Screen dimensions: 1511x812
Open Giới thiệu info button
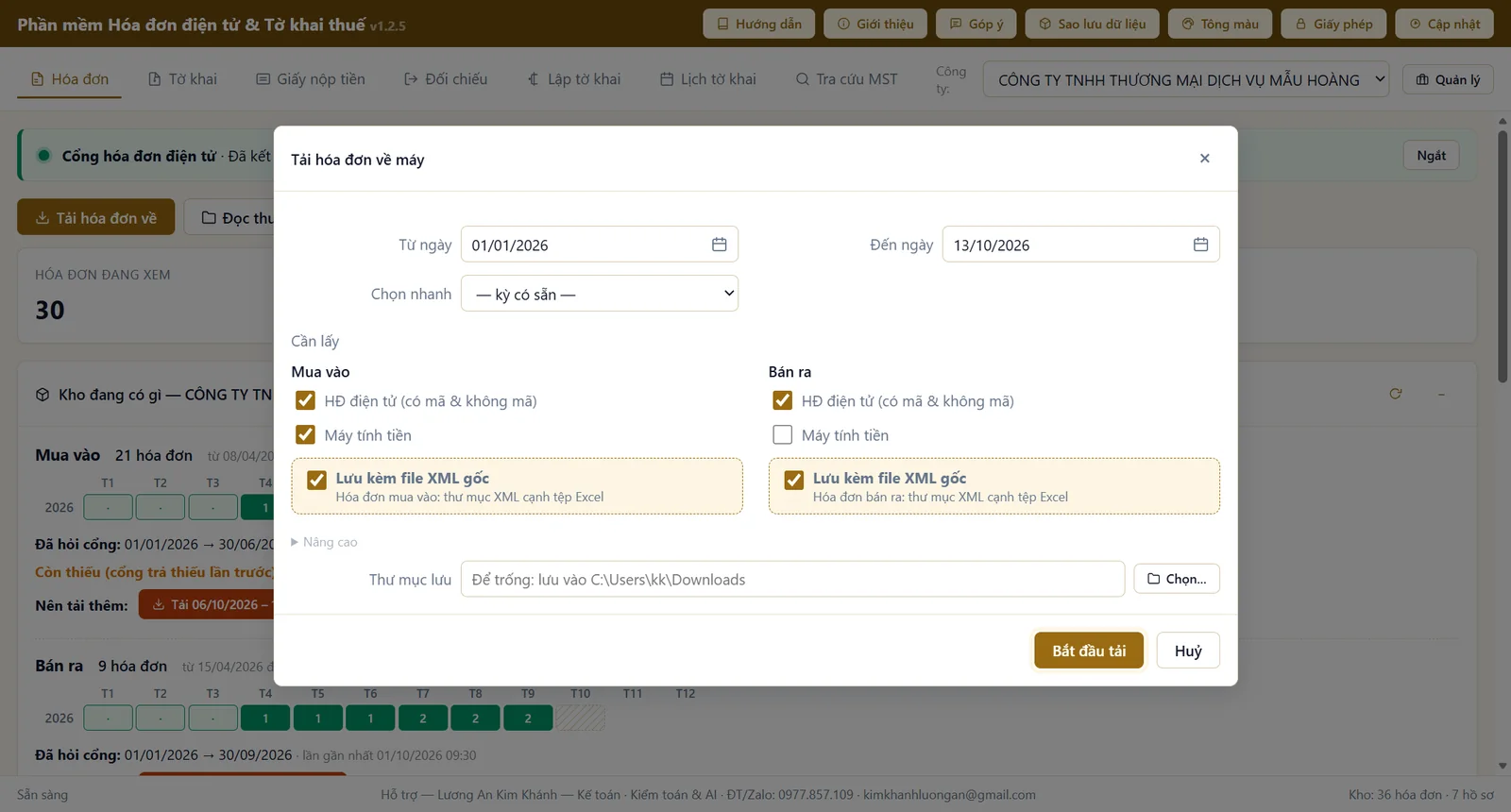[x=875, y=24]
